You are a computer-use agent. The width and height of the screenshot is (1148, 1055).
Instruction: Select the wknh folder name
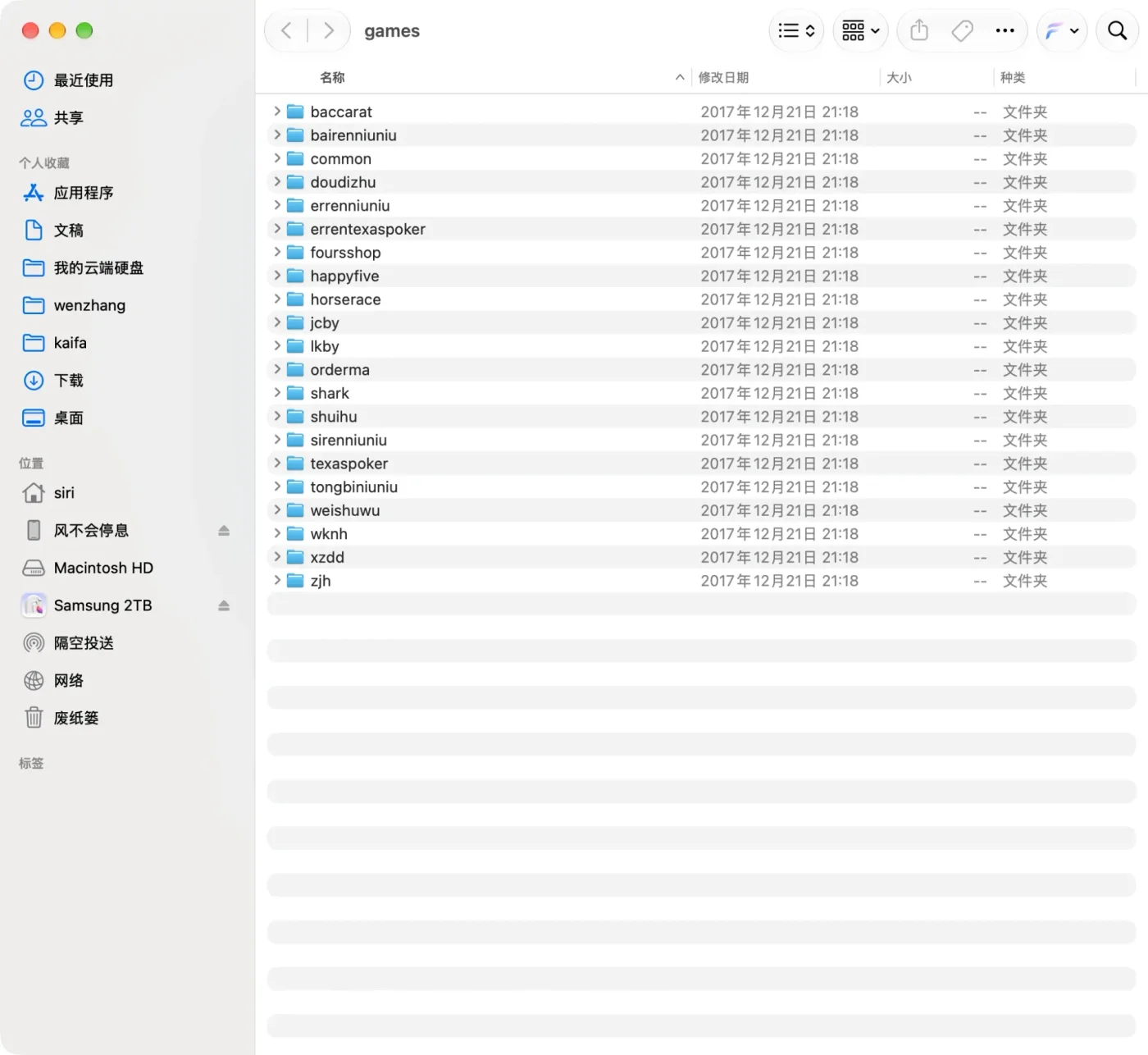pos(329,534)
